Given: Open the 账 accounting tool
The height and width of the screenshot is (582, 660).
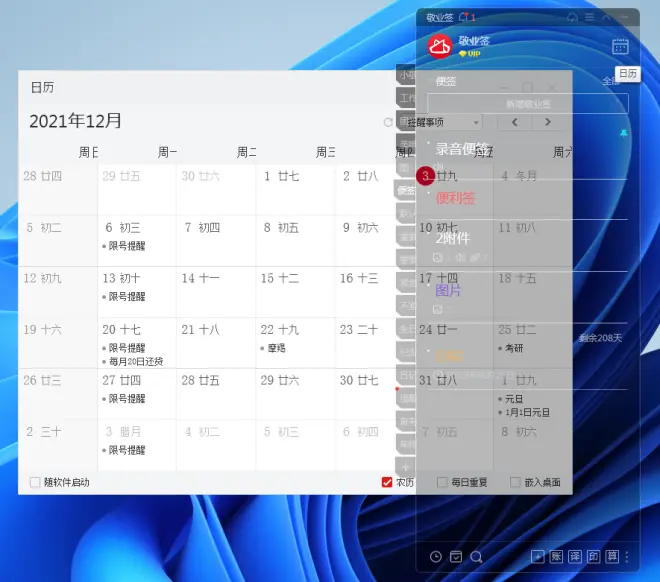Looking at the screenshot, I should [556, 557].
